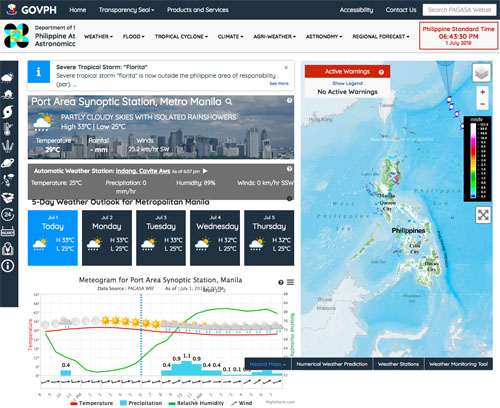
Task: Open the meteogram chart hamburger menu
Action: click(x=290, y=282)
